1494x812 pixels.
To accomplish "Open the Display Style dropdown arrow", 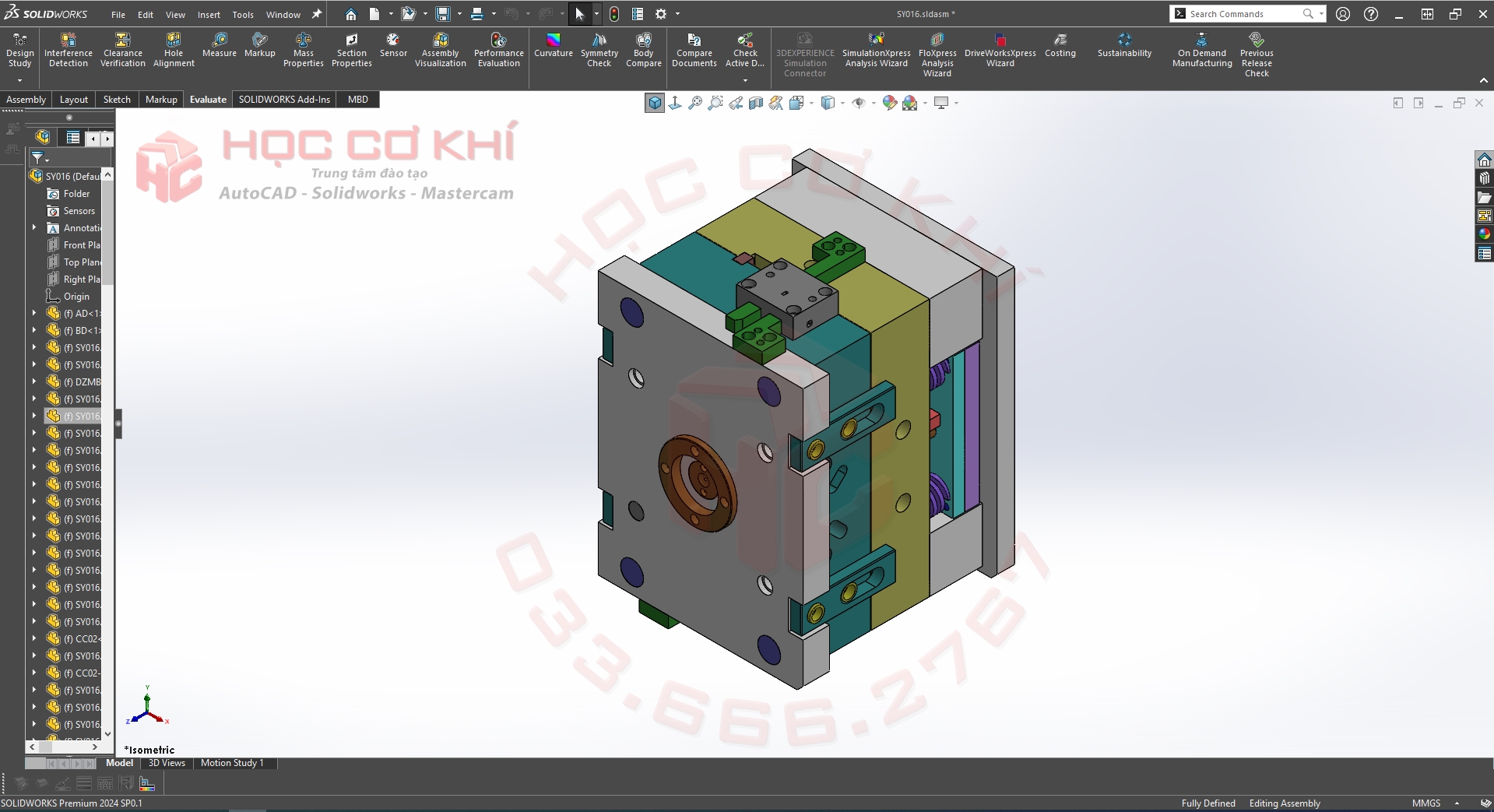I will (x=842, y=103).
